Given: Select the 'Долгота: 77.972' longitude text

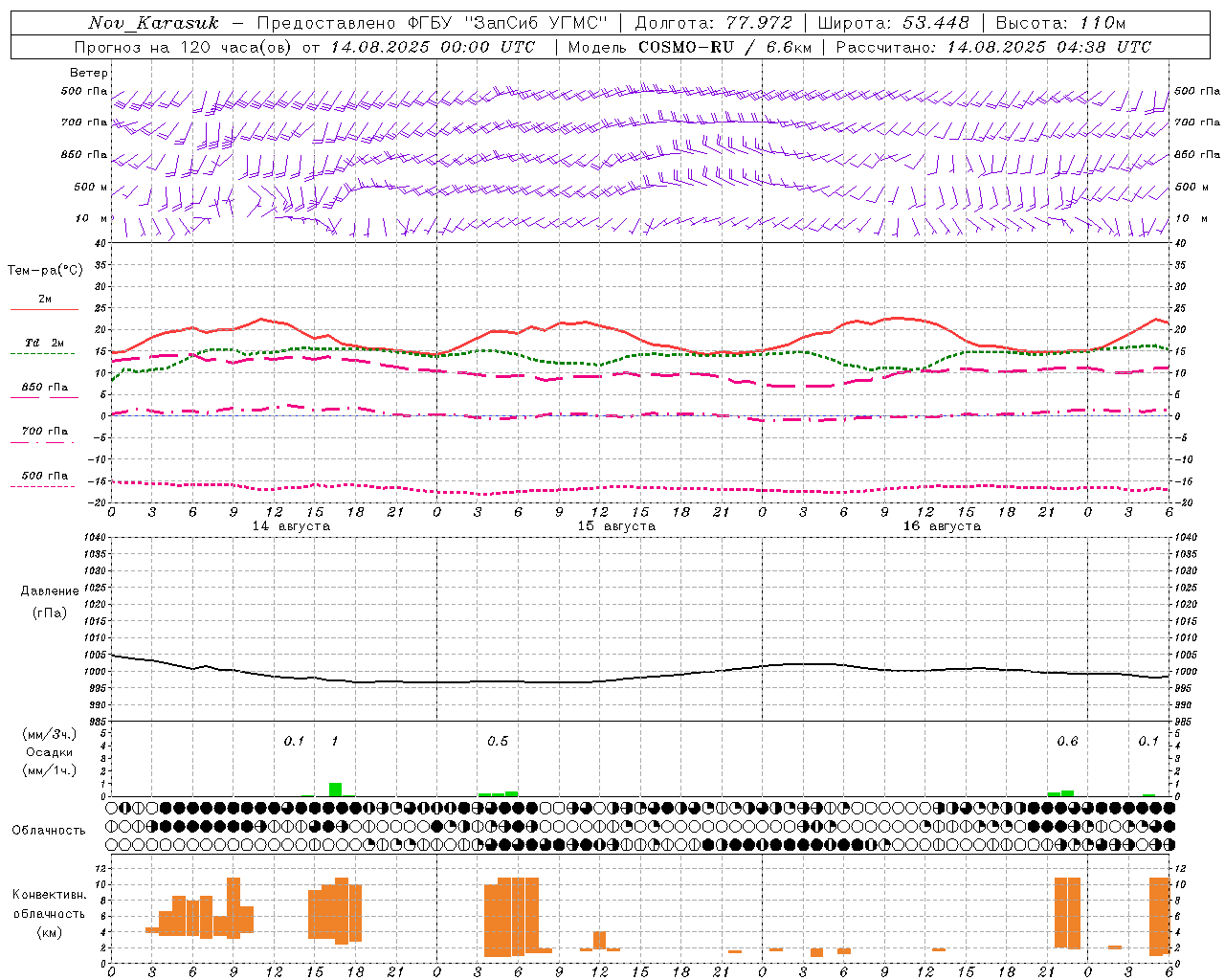Looking at the screenshot, I should coord(713,23).
